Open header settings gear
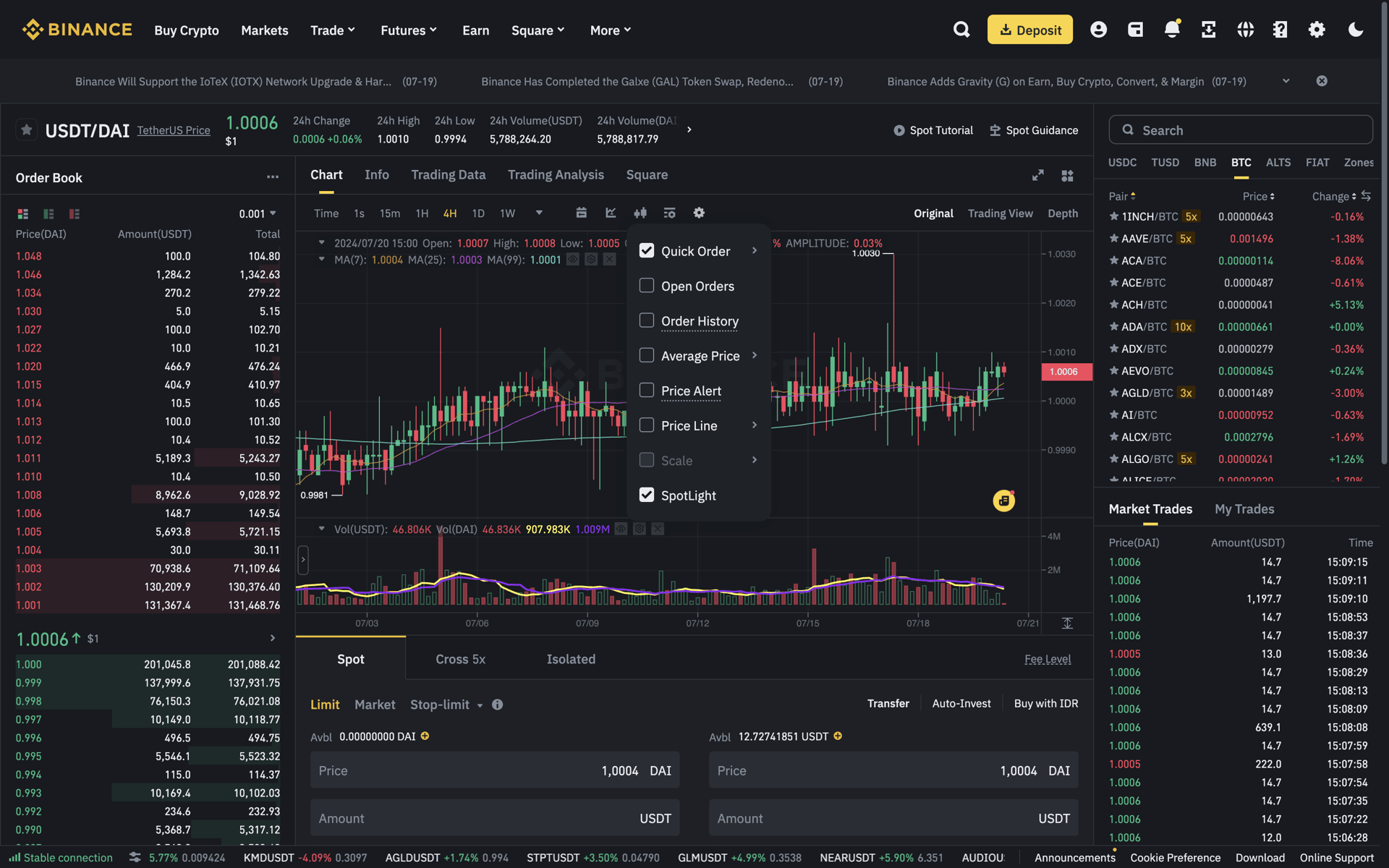Image resolution: width=1389 pixels, height=868 pixels. tap(1317, 30)
